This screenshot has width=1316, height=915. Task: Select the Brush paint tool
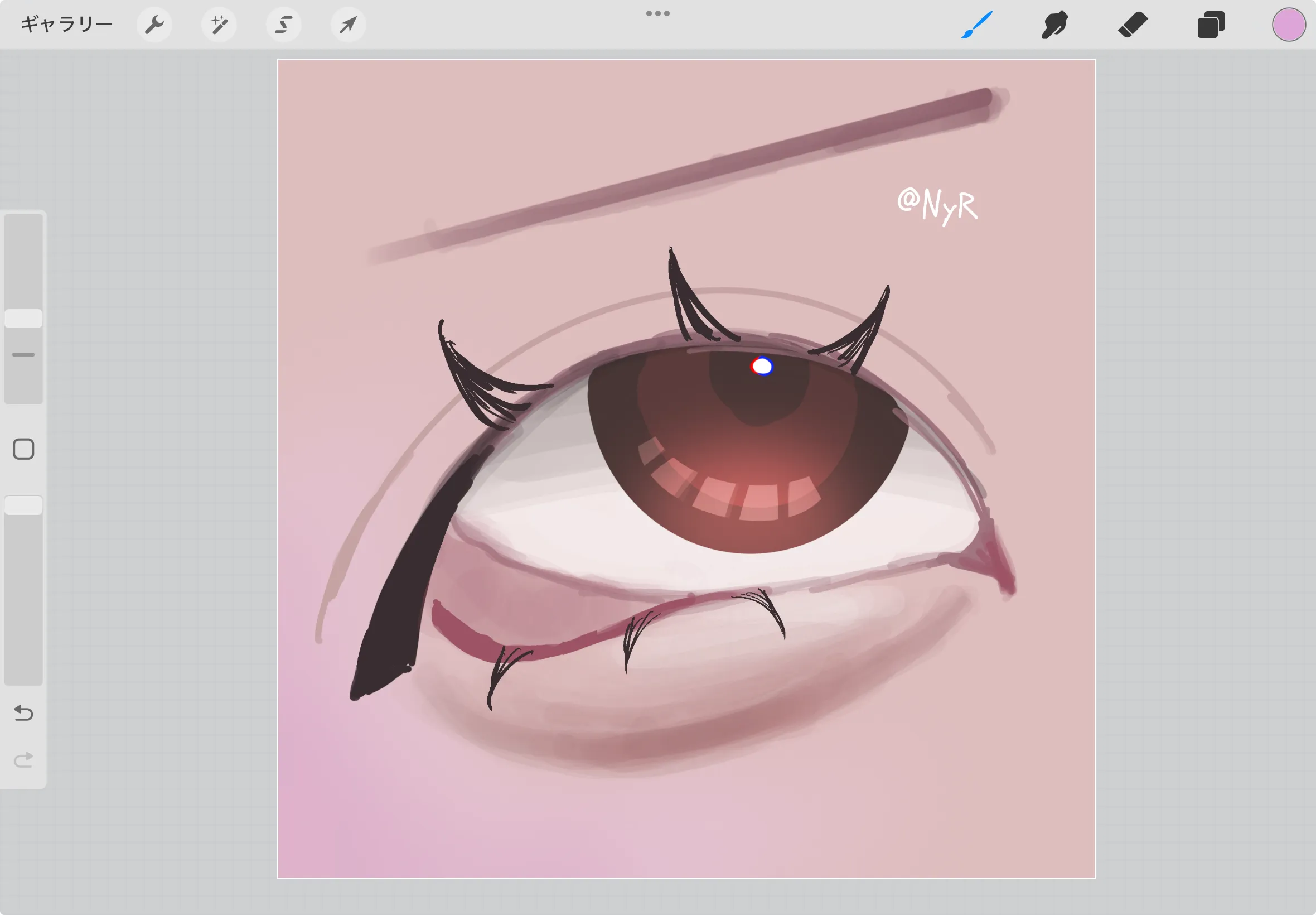click(977, 25)
